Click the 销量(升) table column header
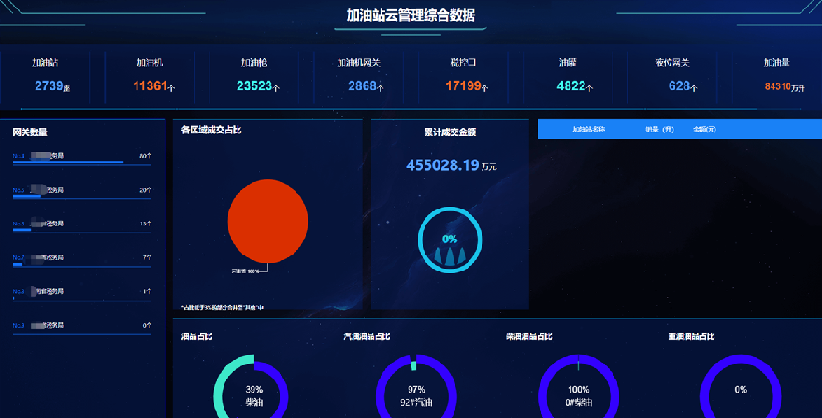The height and width of the screenshot is (418, 822). pyautogui.click(x=659, y=129)
